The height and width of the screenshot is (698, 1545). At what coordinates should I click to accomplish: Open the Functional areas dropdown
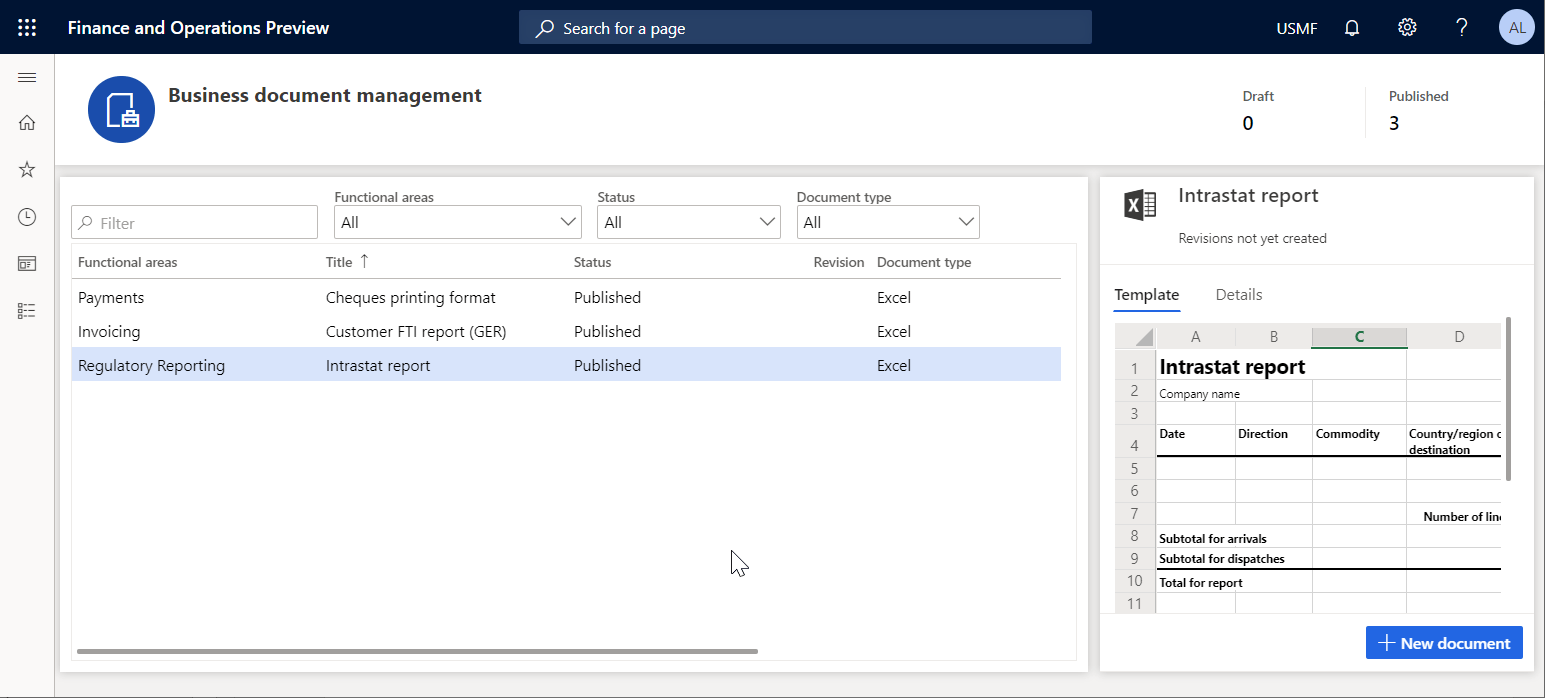pyautogui.click(x=458, y=222)
